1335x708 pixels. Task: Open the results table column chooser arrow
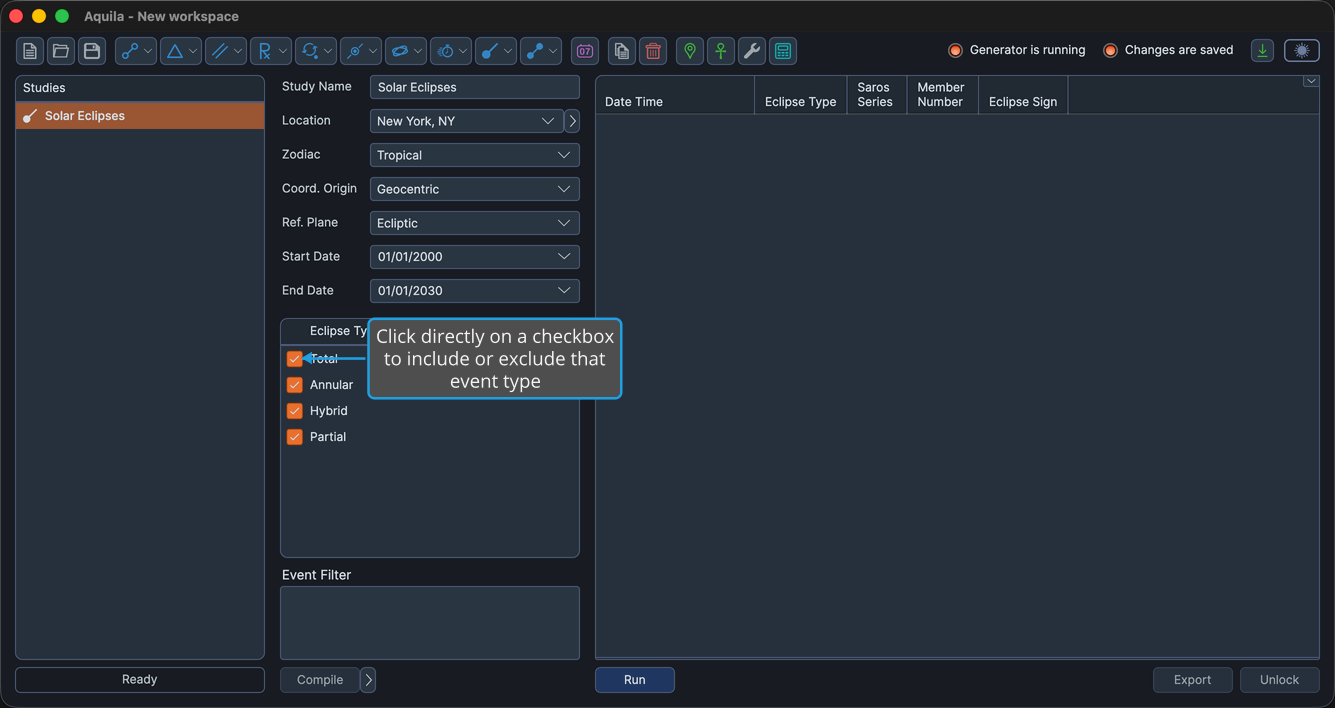pos(1310,82)
